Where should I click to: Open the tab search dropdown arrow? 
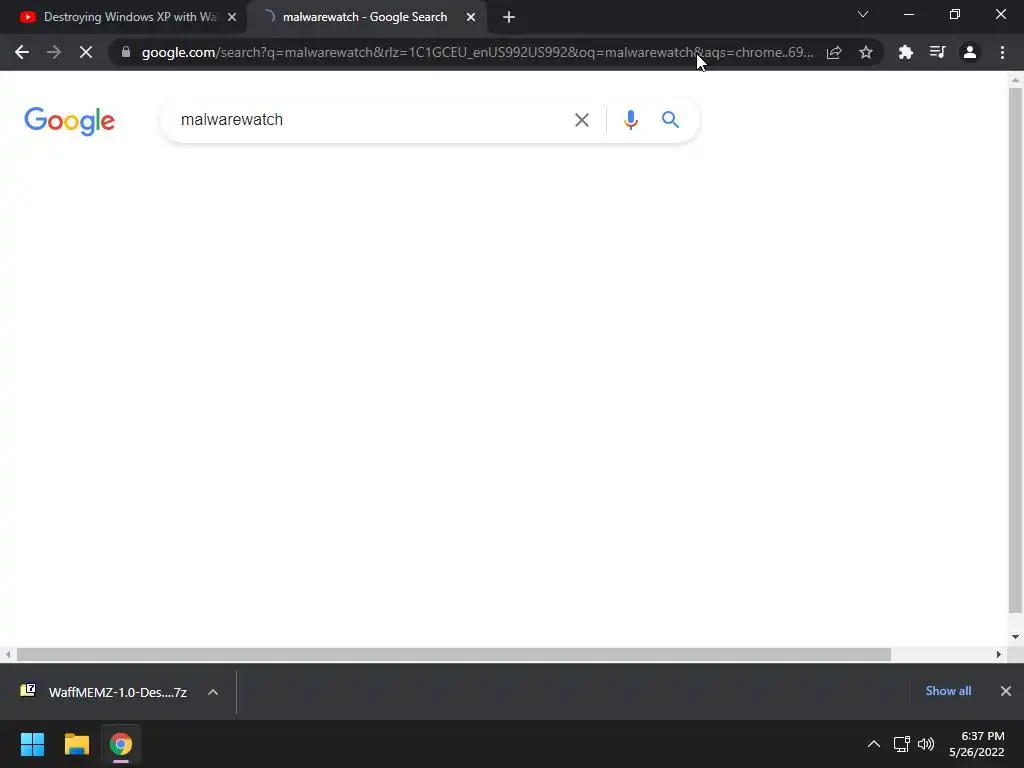point(863,14)
